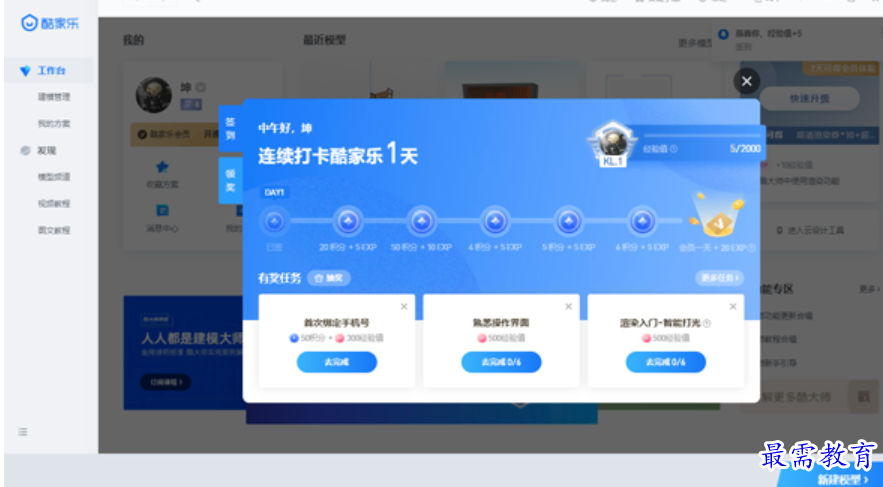This screenshot has height=487, width=883.
Task: Open 图文教程 in the sidebar
Action: (54, 230)
